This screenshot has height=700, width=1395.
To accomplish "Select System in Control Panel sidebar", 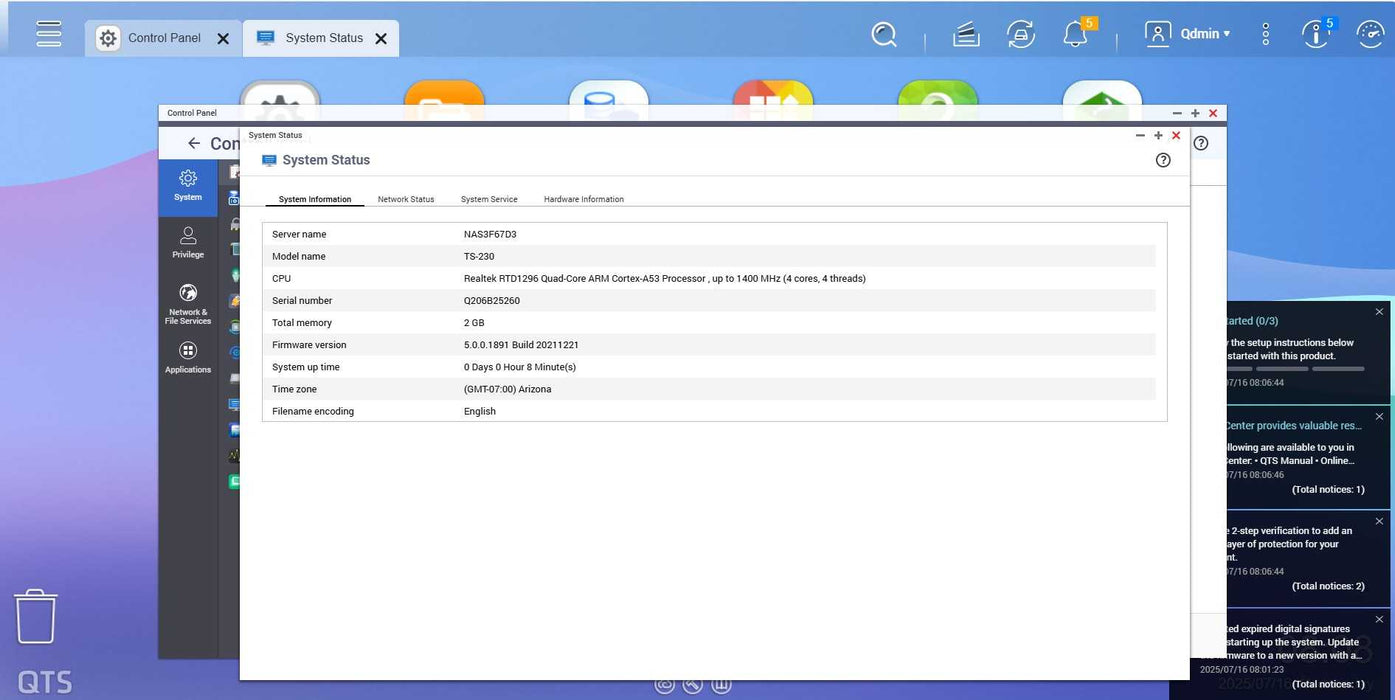I will [x=188, y=186].
